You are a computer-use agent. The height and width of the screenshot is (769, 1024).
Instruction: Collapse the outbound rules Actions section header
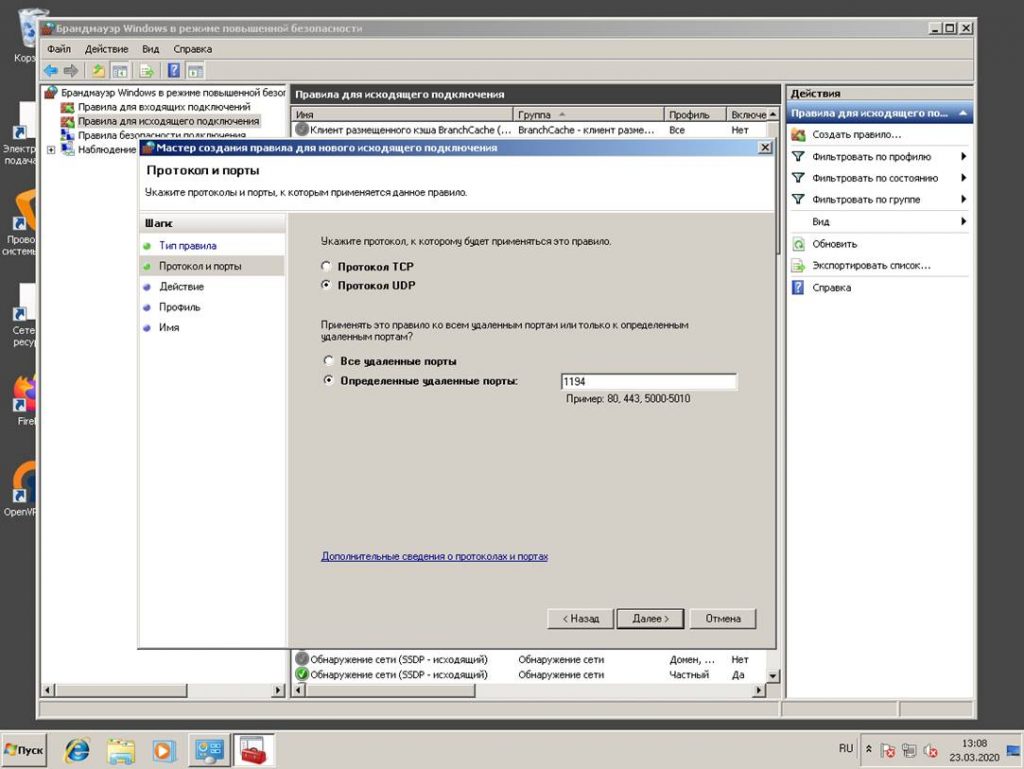click(x=963, y=113)
